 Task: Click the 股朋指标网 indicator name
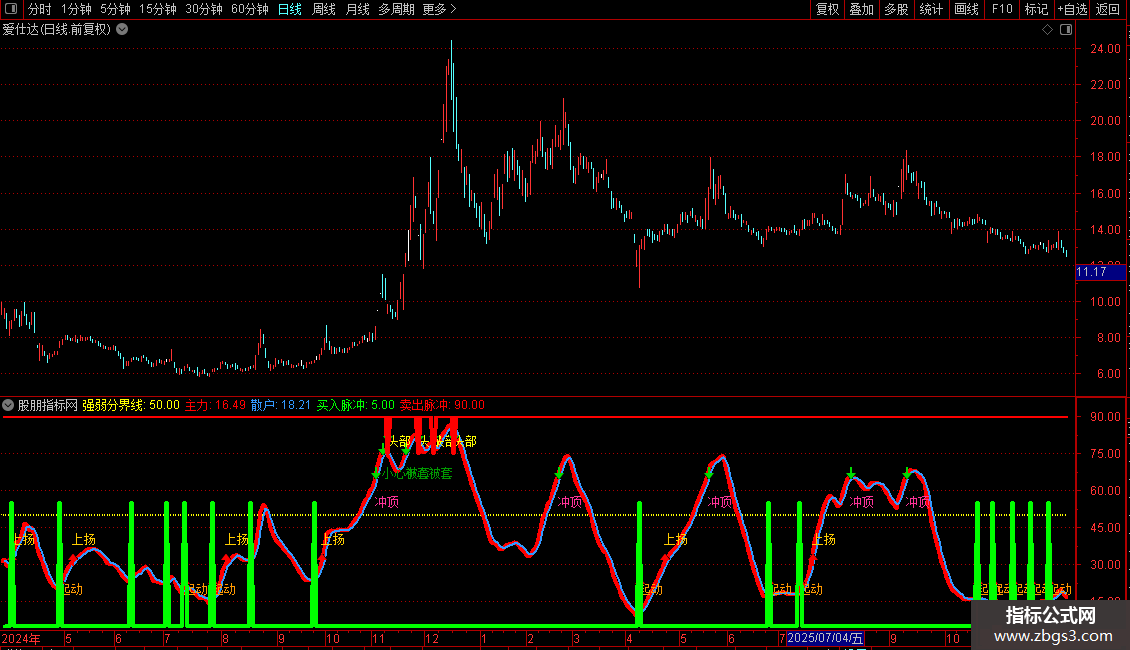click(x=48, y=405)
